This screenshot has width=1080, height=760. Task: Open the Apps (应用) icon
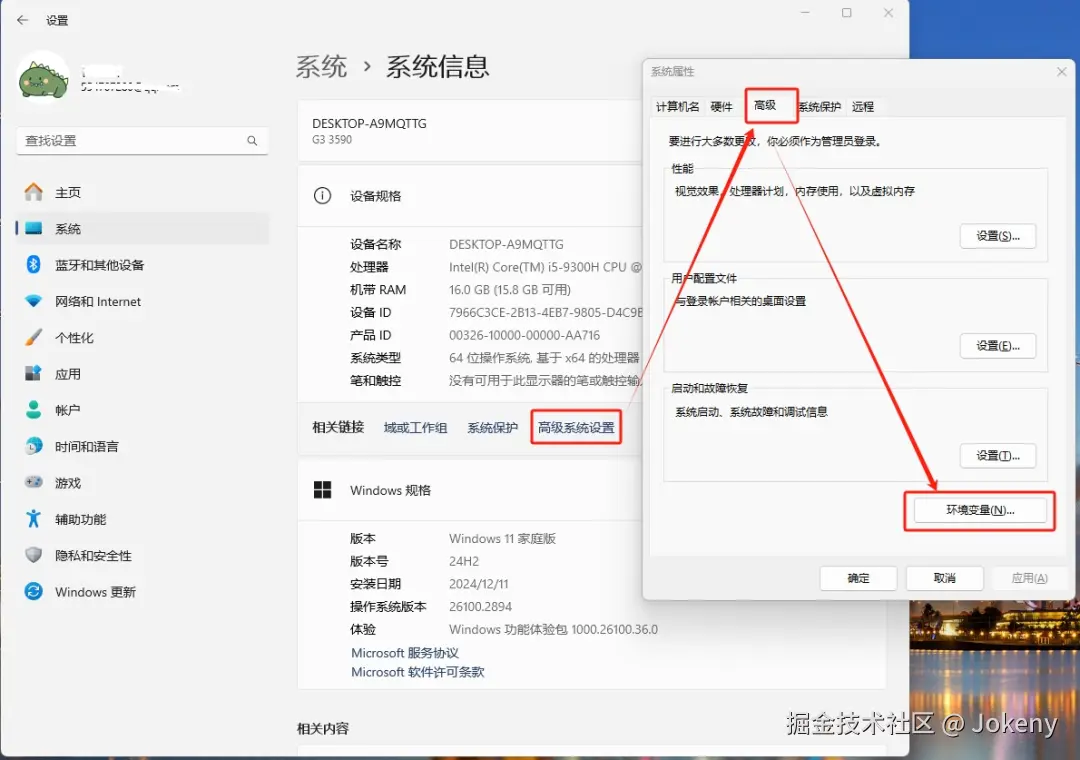point(34,373)
